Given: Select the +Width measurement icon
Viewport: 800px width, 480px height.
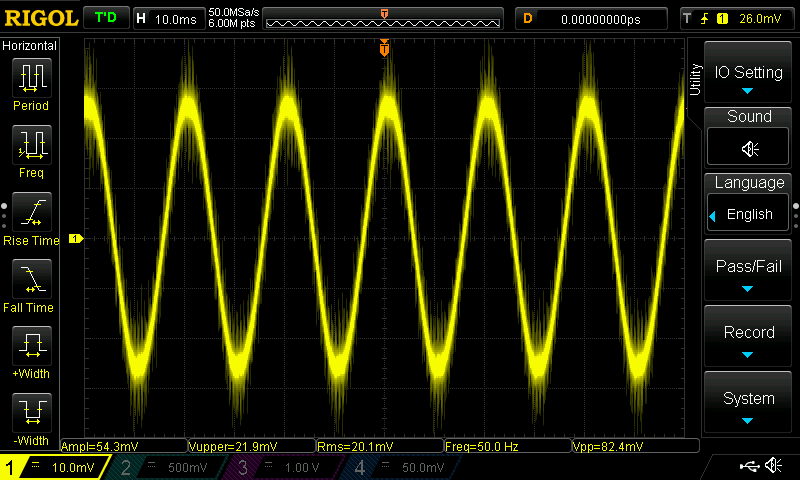Looking at the screenshot, I should click(32, 345).
